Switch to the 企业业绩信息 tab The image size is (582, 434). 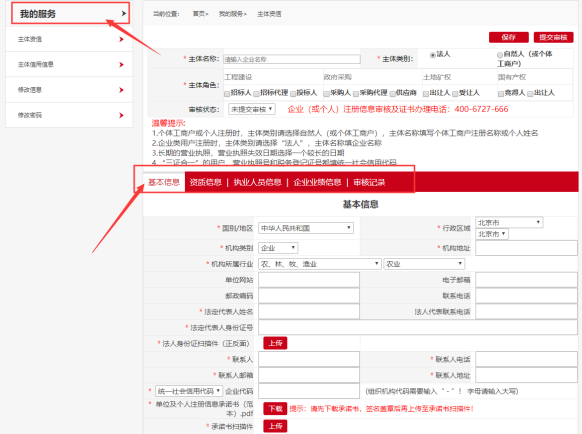[x=317, y=182]
